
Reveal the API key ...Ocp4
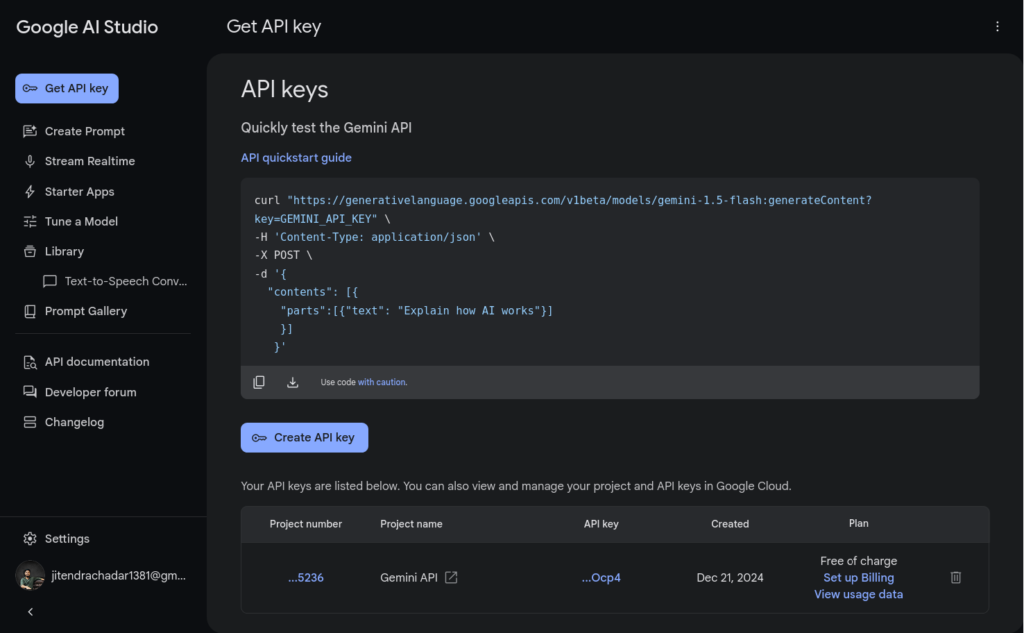[601, 578]
